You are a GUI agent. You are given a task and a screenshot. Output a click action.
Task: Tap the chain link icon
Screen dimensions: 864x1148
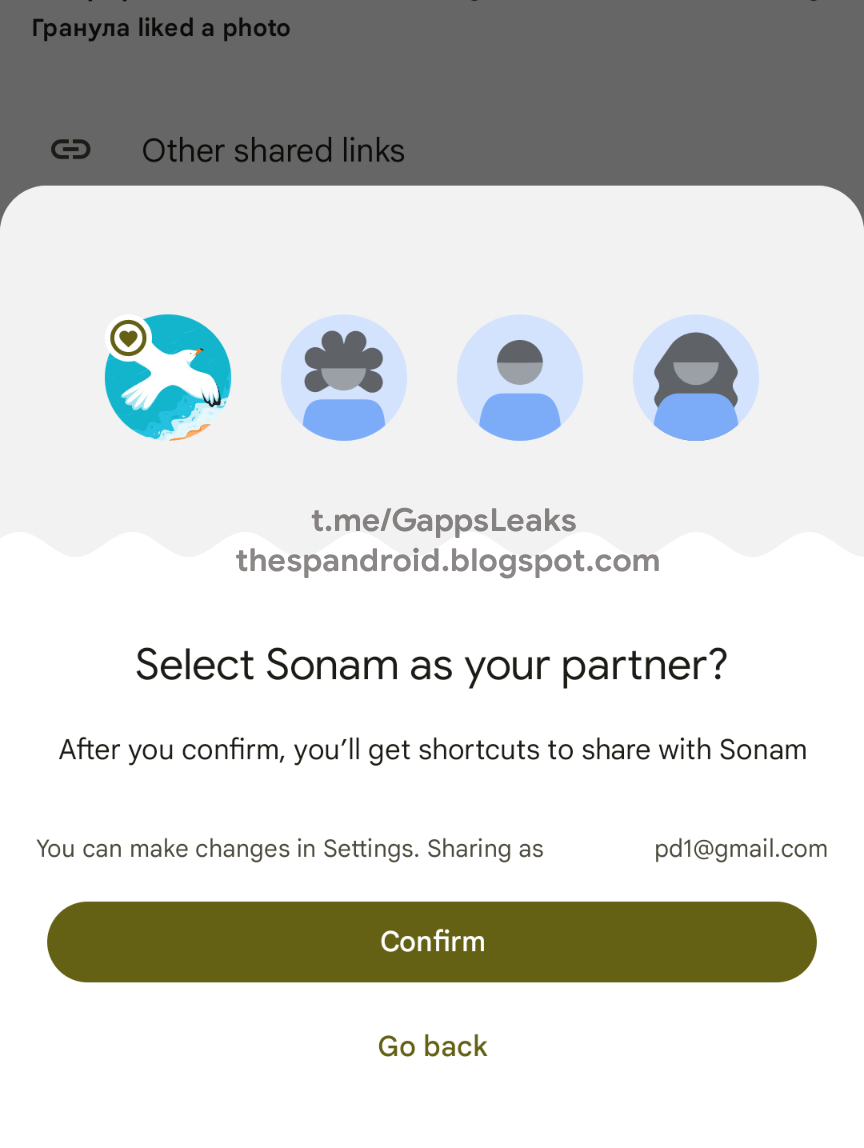(x=70, y=149)
